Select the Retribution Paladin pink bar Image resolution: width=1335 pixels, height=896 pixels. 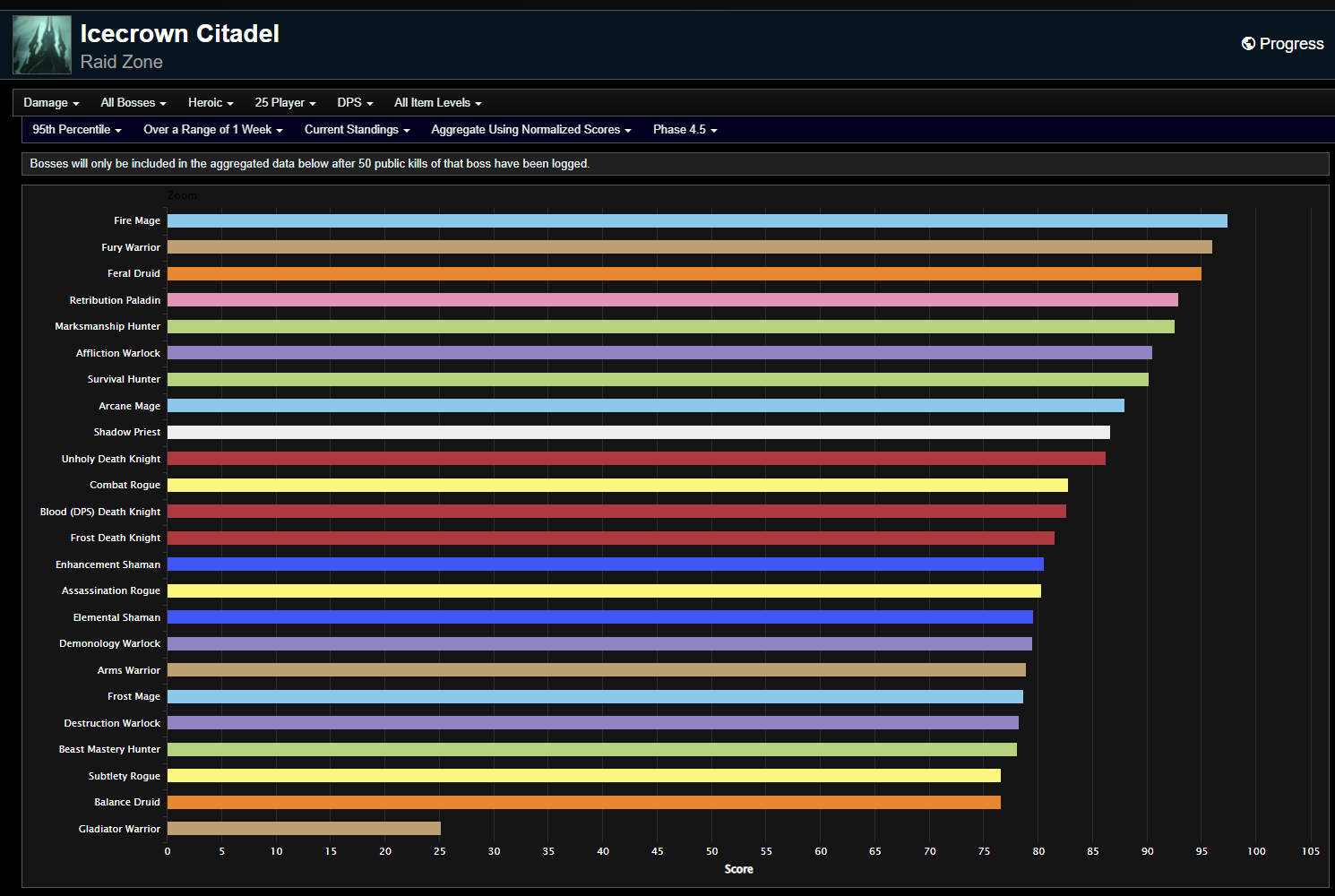(673, 300)
